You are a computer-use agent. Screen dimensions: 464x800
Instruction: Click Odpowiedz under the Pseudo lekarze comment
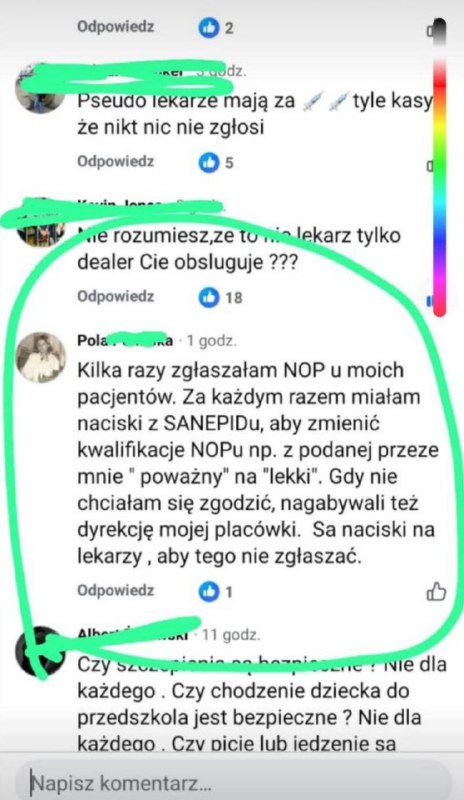point(115,162)
